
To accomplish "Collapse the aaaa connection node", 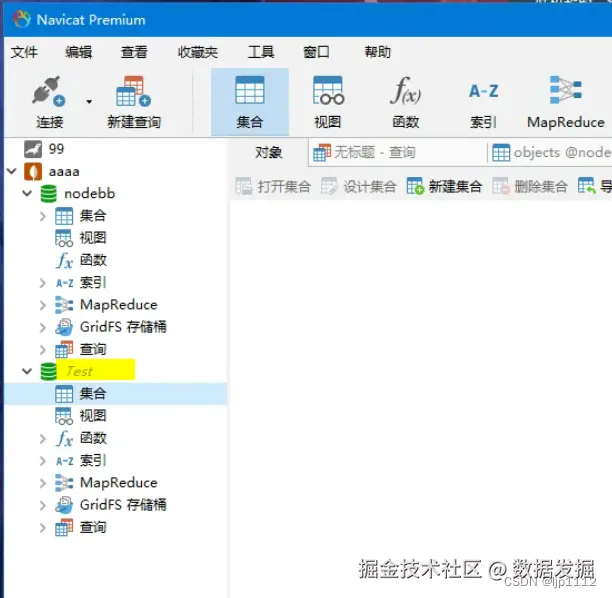I will (12, 171).
